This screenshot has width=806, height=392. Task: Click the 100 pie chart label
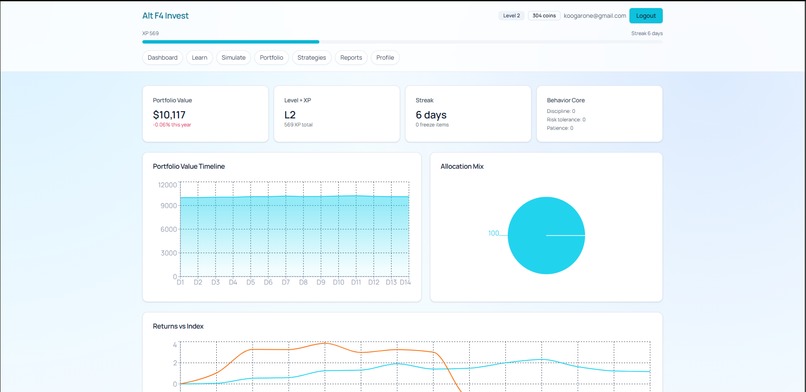tap(493, 233)
